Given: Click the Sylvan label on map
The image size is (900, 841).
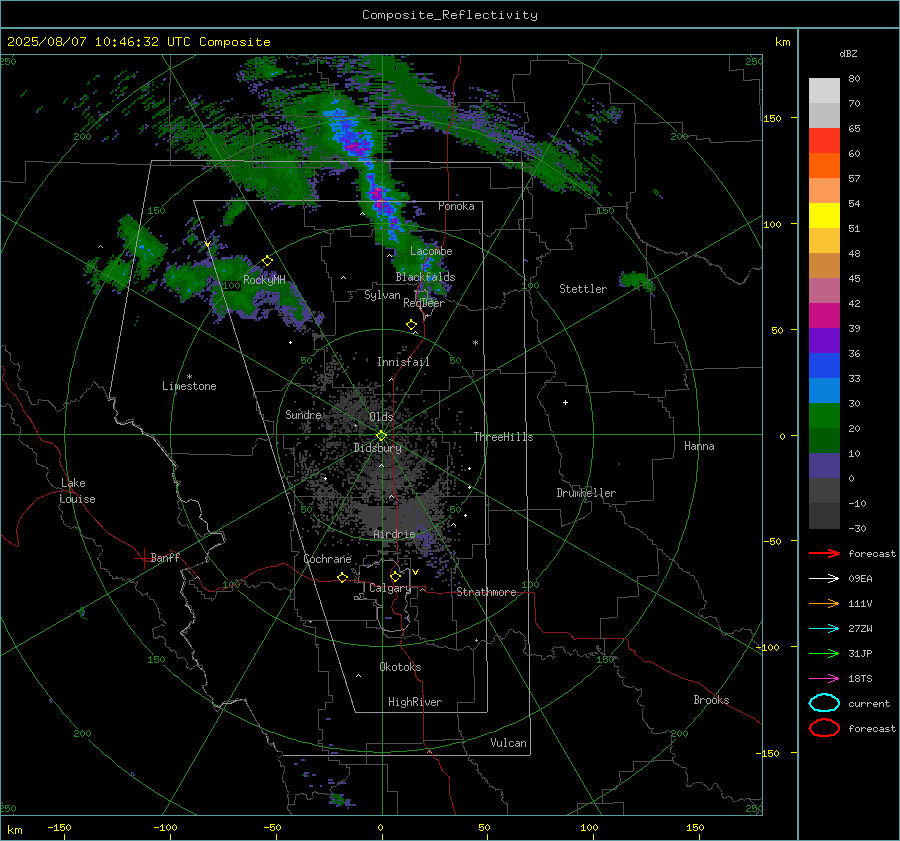Looking at the screenshot, I should pyautogui.click(x=382, y=295).
